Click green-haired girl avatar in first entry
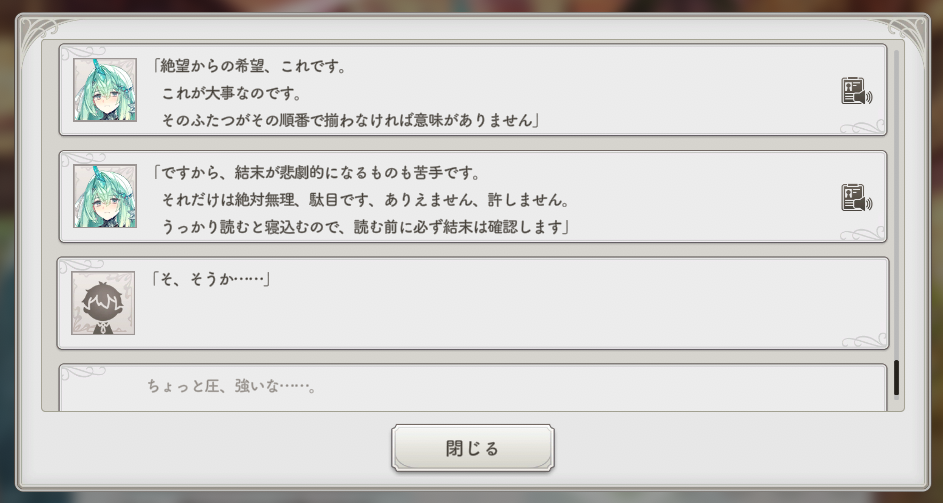943x503 pixels. click(x=105, y=90)
